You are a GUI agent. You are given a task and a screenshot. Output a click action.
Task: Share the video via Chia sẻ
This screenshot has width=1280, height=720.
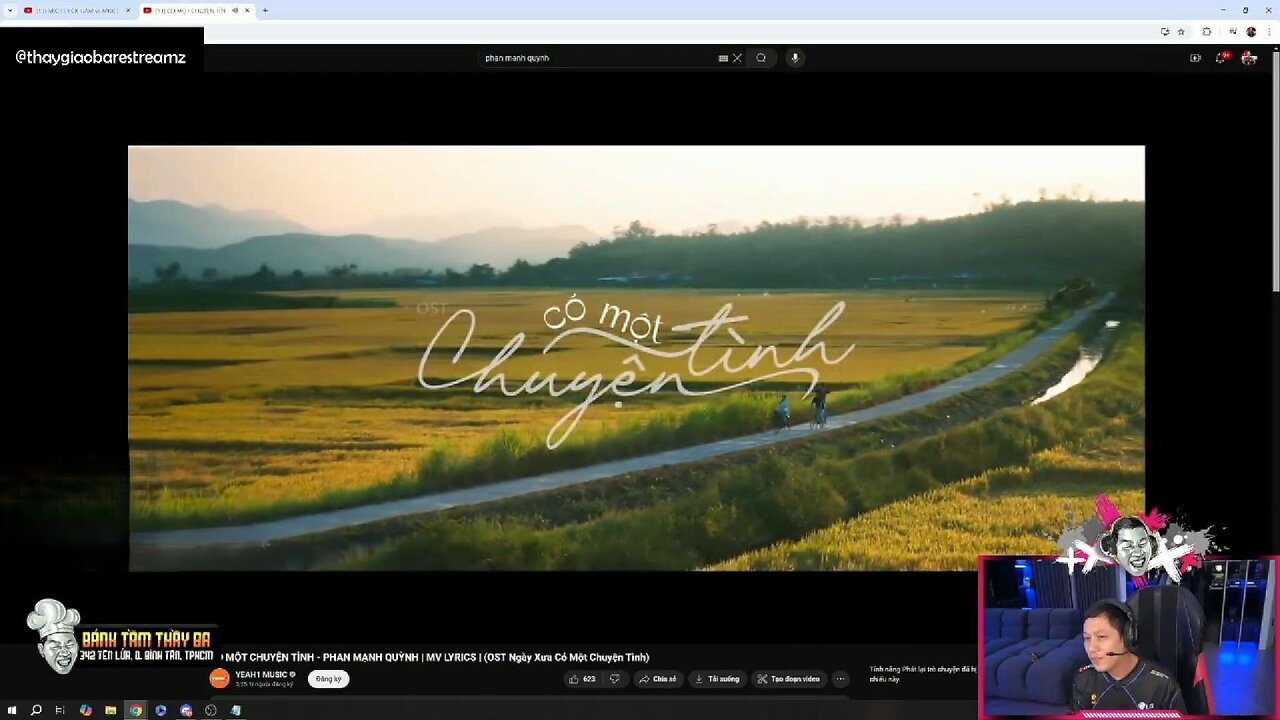click(x=658, y=679)
